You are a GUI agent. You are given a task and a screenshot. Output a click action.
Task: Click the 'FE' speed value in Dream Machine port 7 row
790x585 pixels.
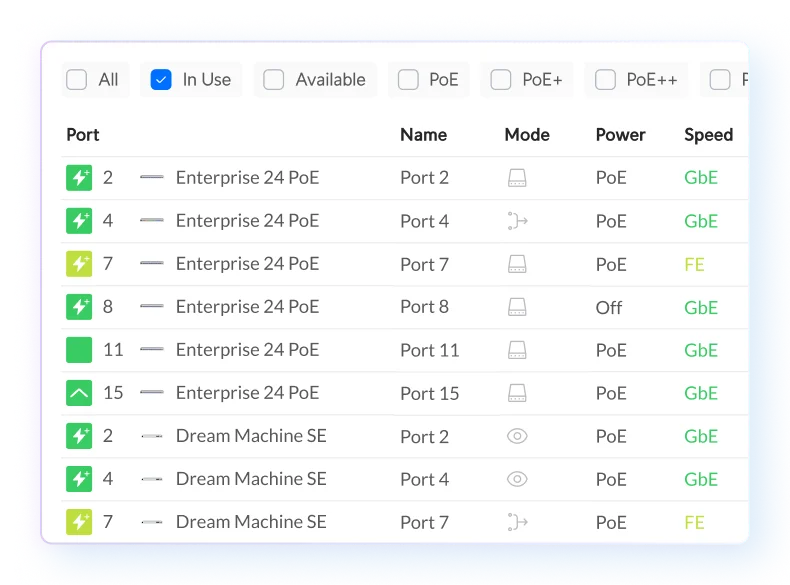(x=694, y=523)
